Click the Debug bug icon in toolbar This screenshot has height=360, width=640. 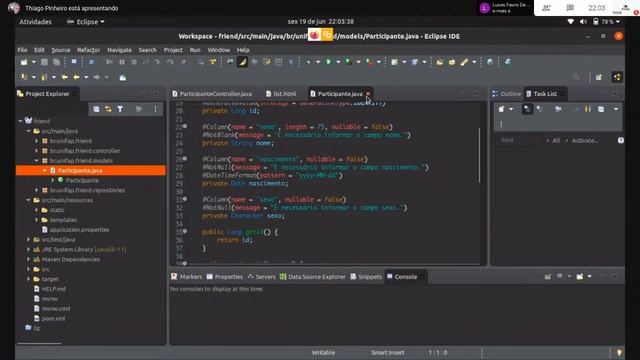(x=309, y=62)
